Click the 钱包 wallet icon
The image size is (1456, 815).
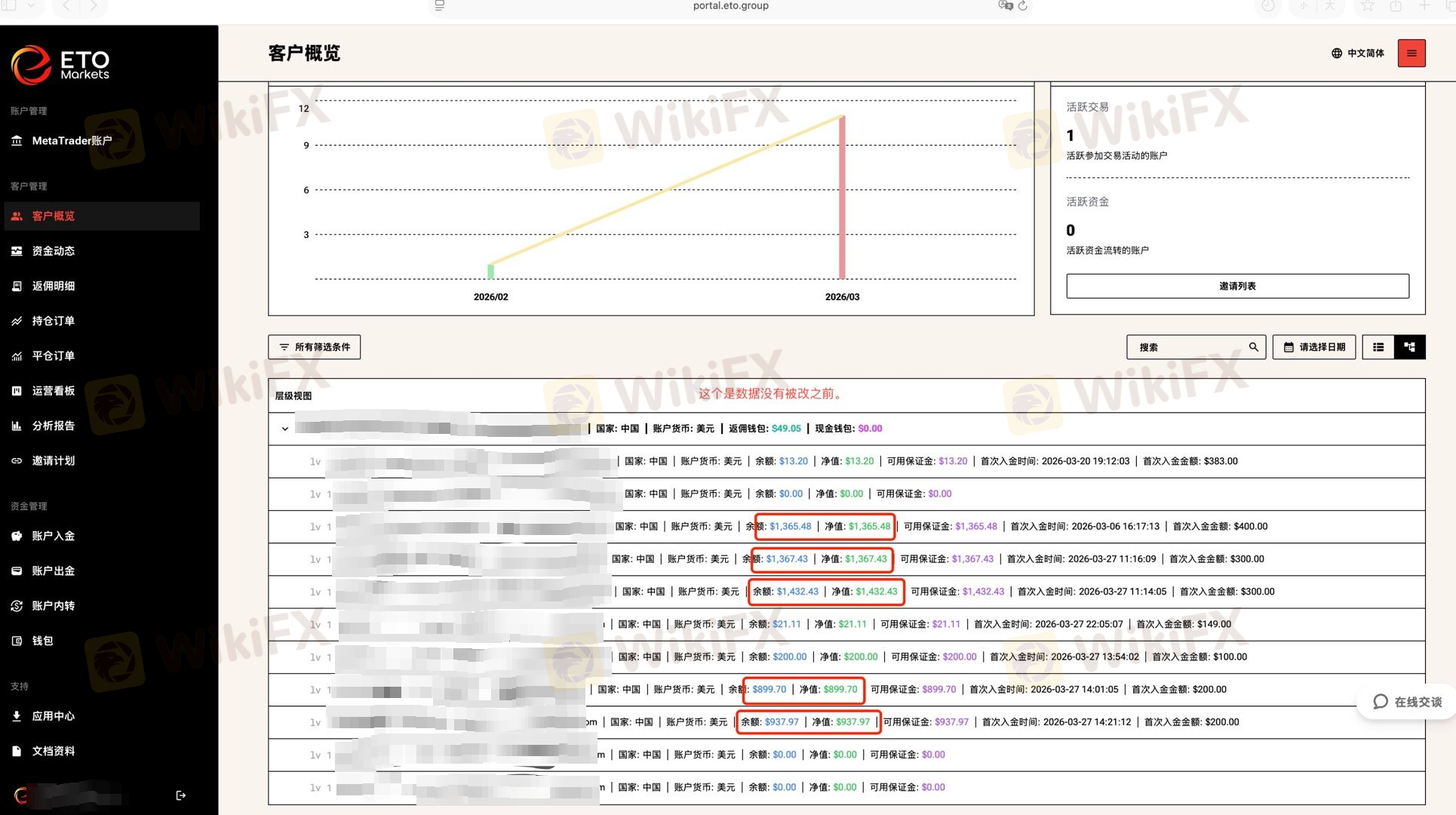click(17, 641)
